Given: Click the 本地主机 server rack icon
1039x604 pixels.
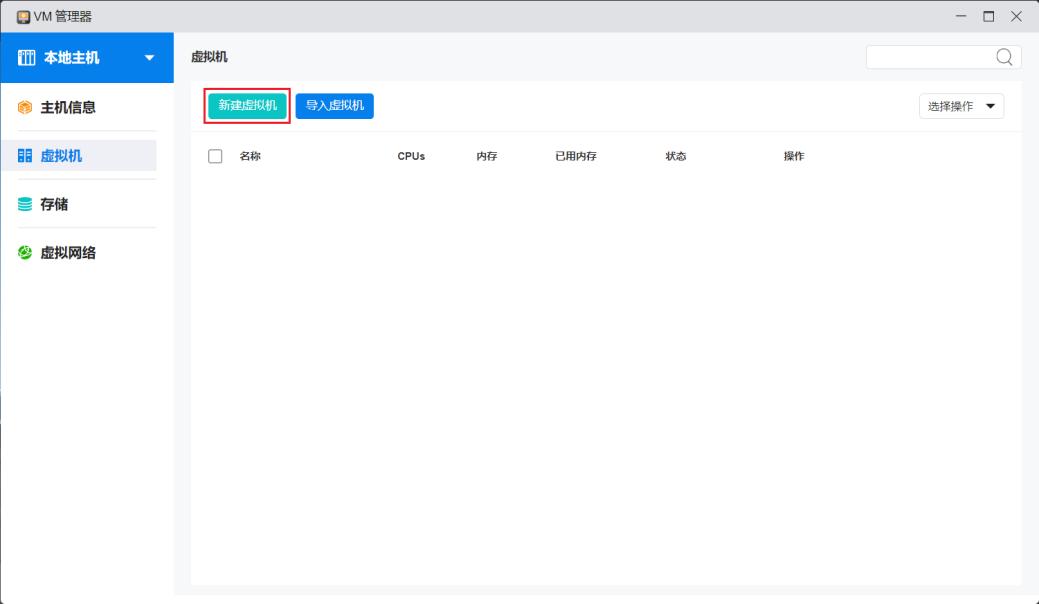Looking at the screenshot, I should 27,58.
